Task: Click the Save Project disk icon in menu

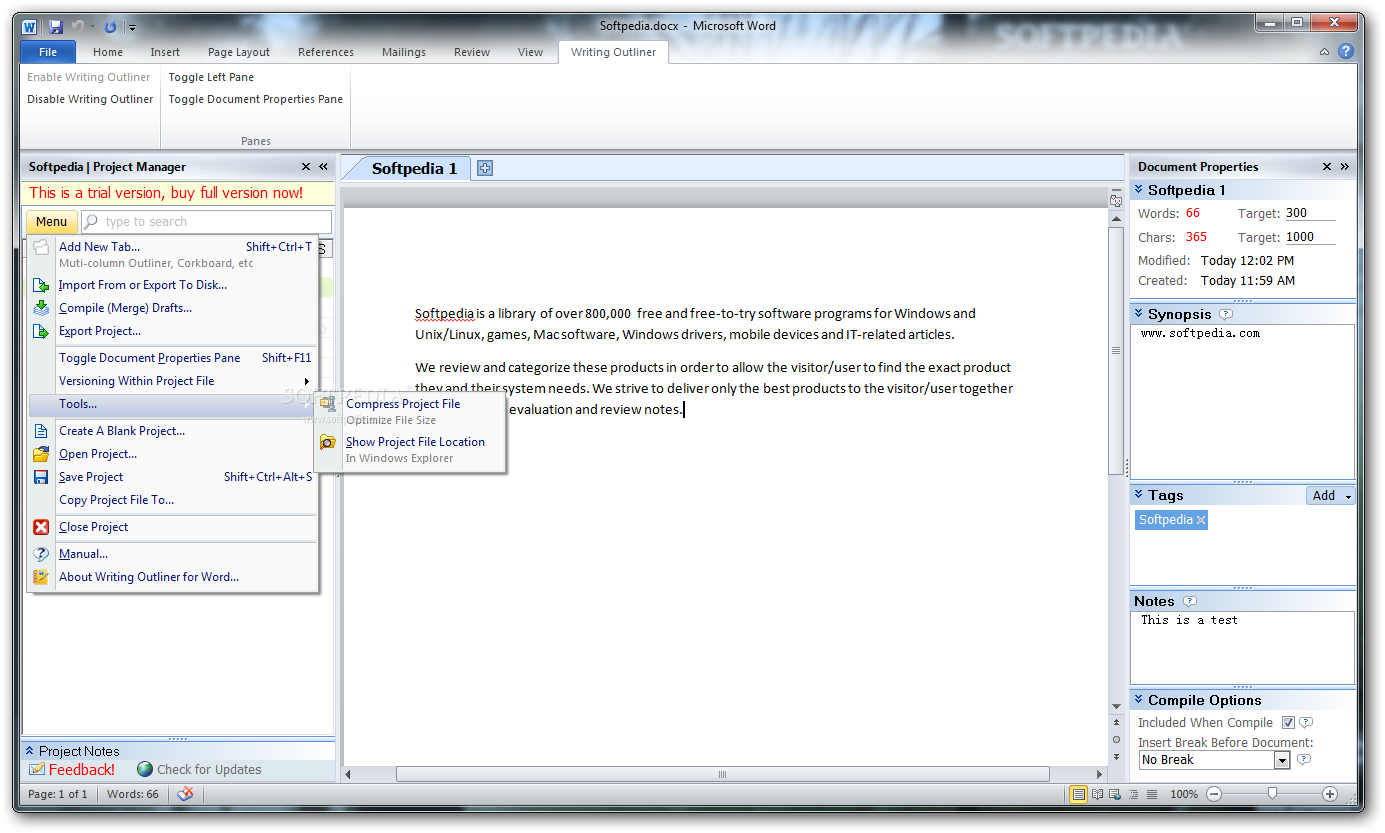Action: (x=41, y=477)
